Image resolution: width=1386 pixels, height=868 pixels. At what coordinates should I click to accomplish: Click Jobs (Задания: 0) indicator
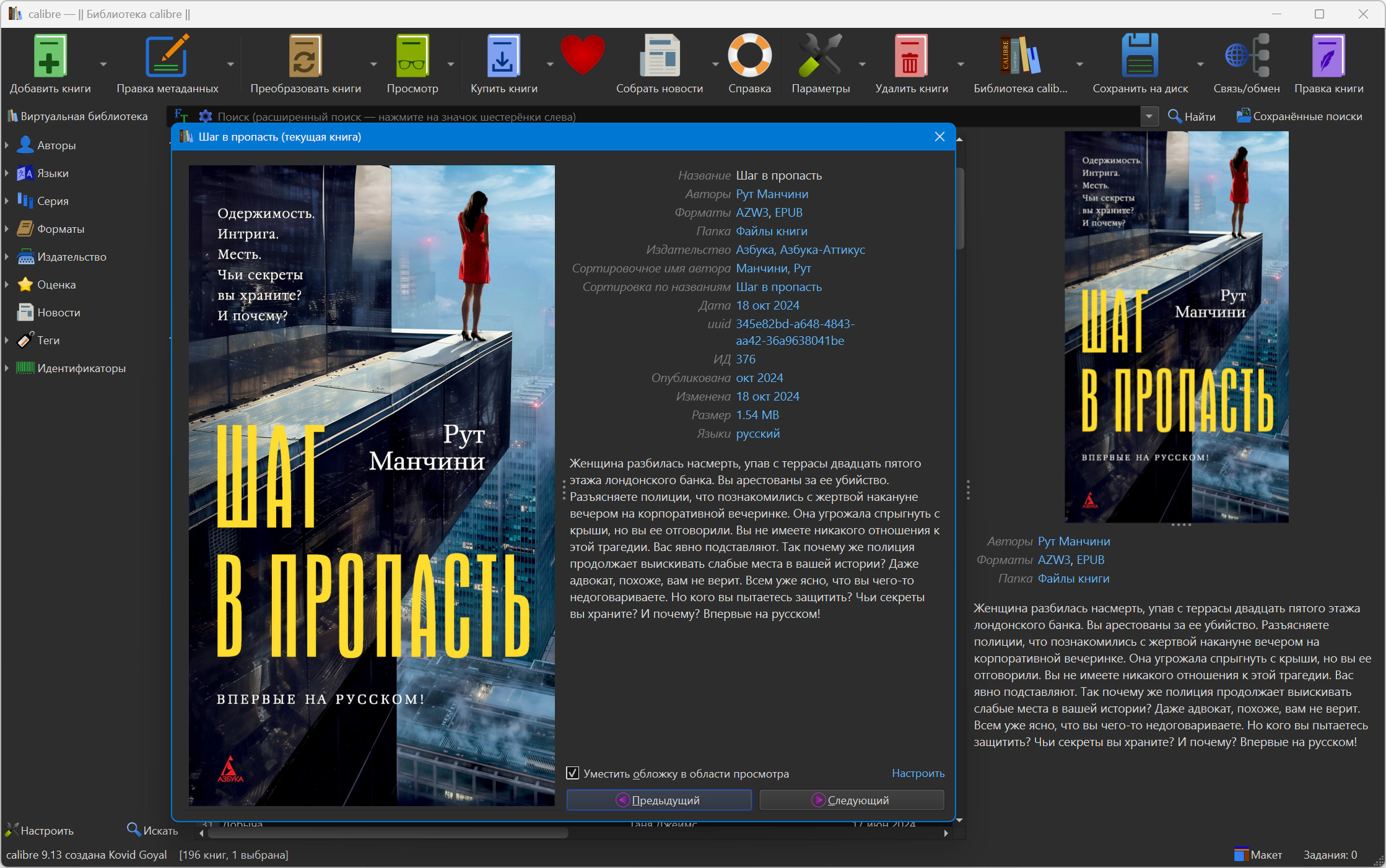click(1330, 855)
